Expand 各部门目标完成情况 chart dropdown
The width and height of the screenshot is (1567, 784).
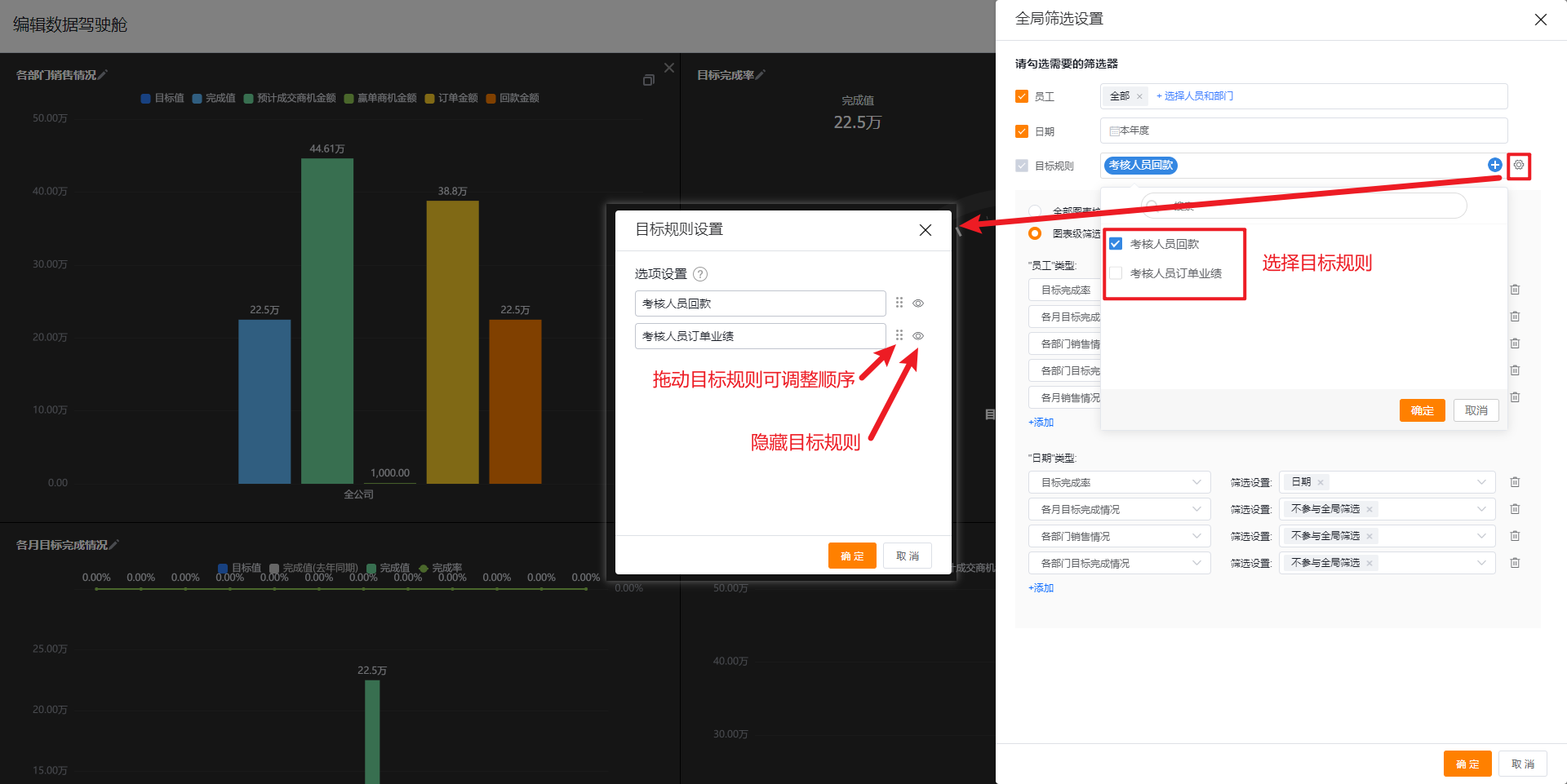1119,564
